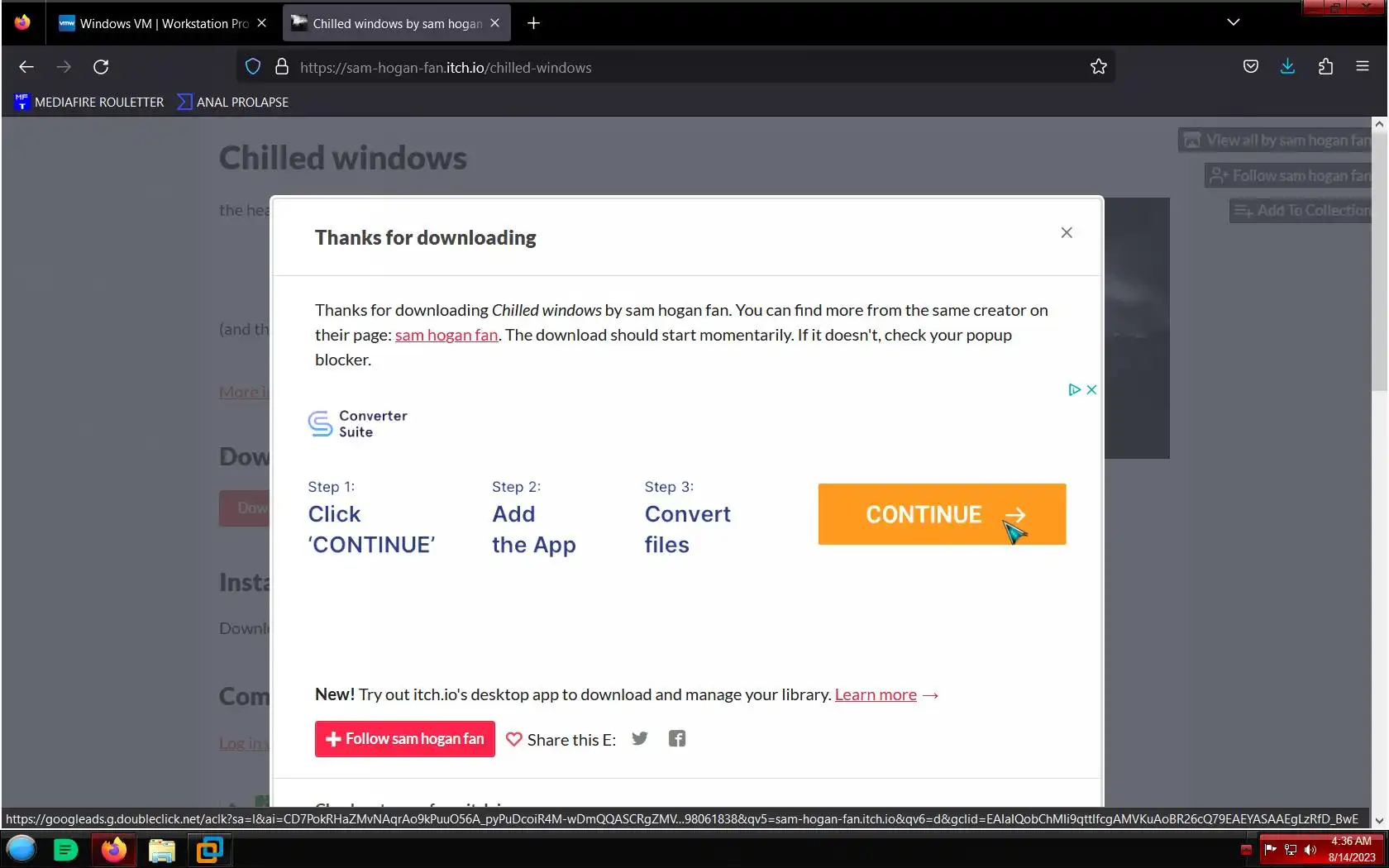Click the network tray icon
The height and width of the screenshot is (868, 1389).
[1291, 849]
